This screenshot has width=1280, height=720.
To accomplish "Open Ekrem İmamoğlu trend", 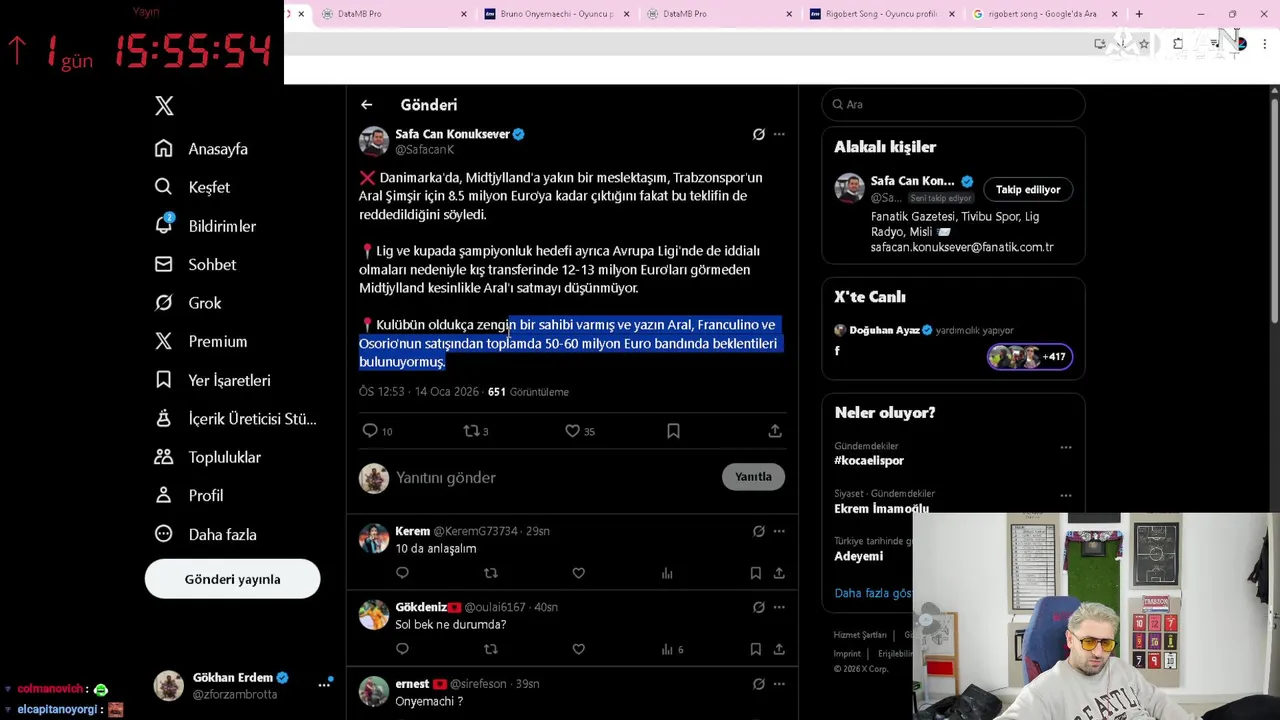I will tap(881, 508).
